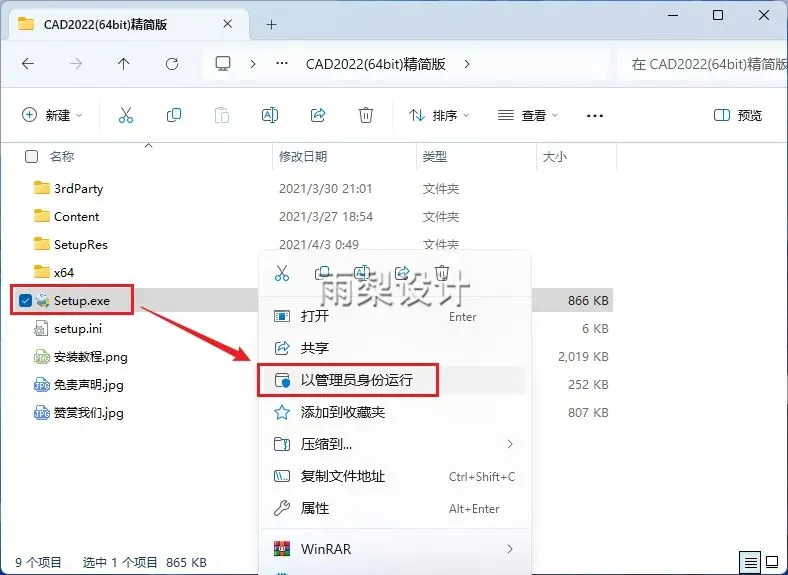
Task: Choose 以管理员身份运行 in the context menu
Action: tap(394, 380)
